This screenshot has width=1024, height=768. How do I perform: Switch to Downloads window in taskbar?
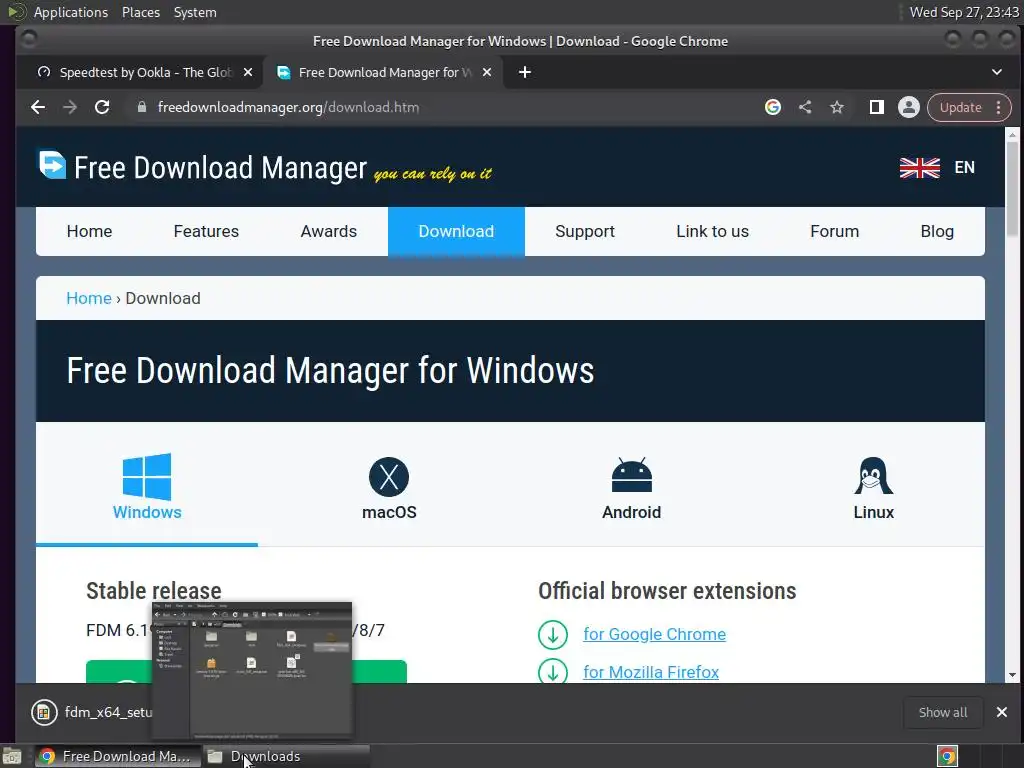tap(286, 756)
